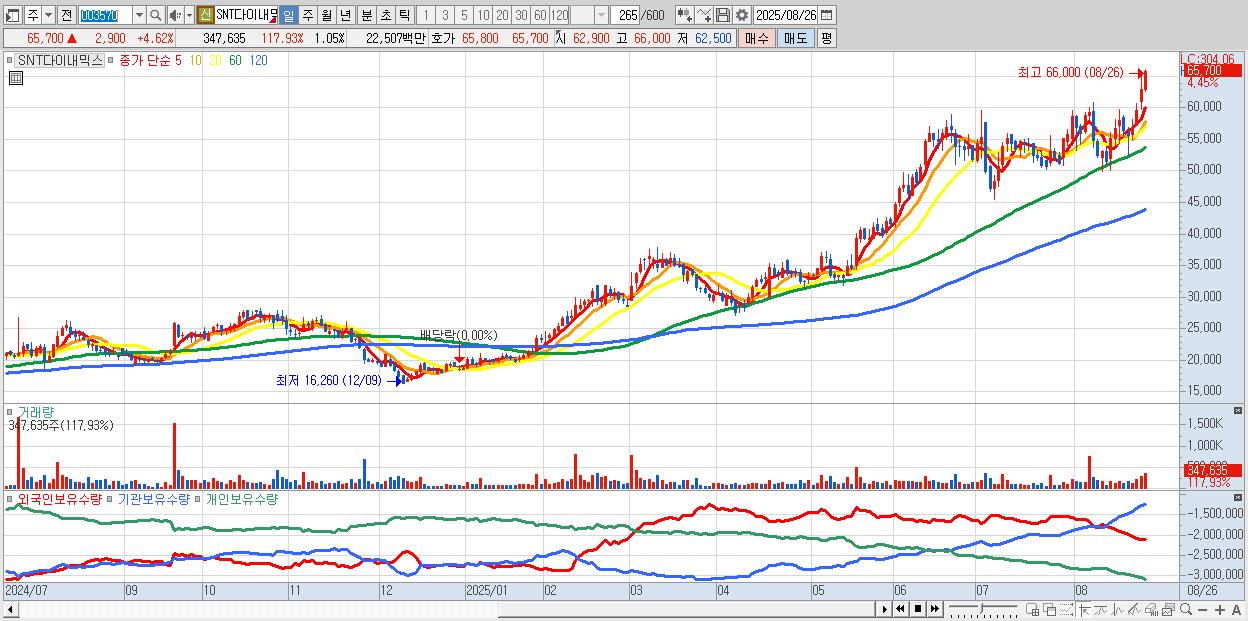Click the SNT다이내믹스 chart legend label
The width and height of the screenshot is (1248, 621).
pyautogui.click(x=60, y=60)
